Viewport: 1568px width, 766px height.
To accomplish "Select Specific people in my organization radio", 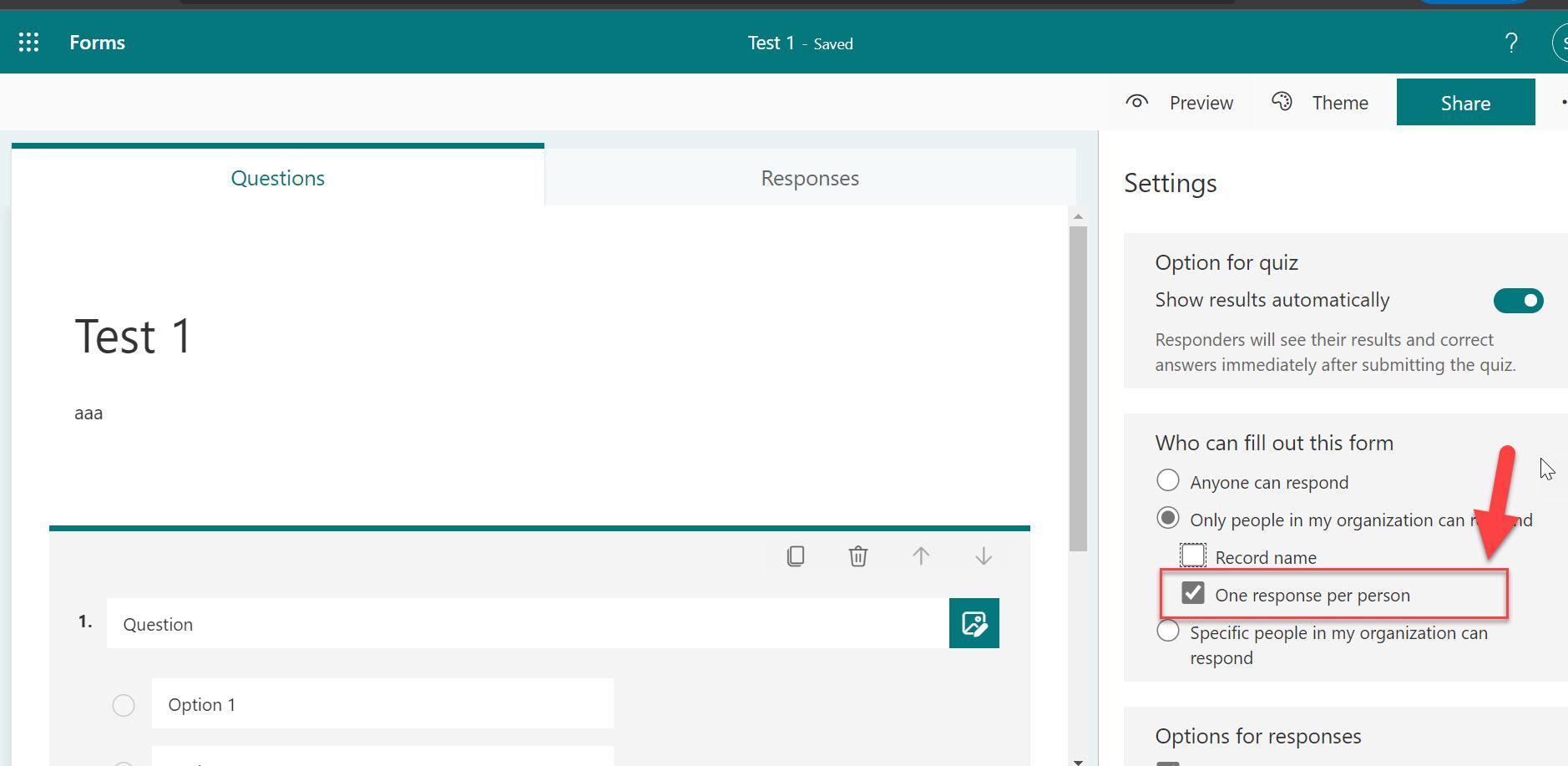I will (1168, 631).
